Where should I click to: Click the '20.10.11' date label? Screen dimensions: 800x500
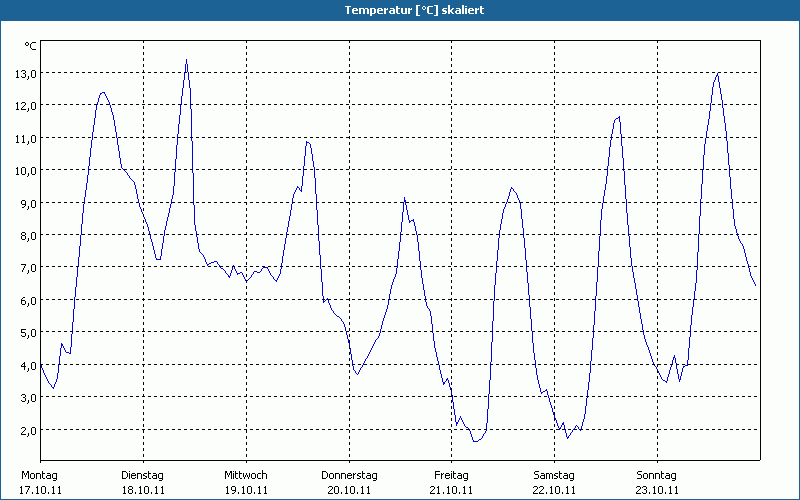[x=349, y=490]
